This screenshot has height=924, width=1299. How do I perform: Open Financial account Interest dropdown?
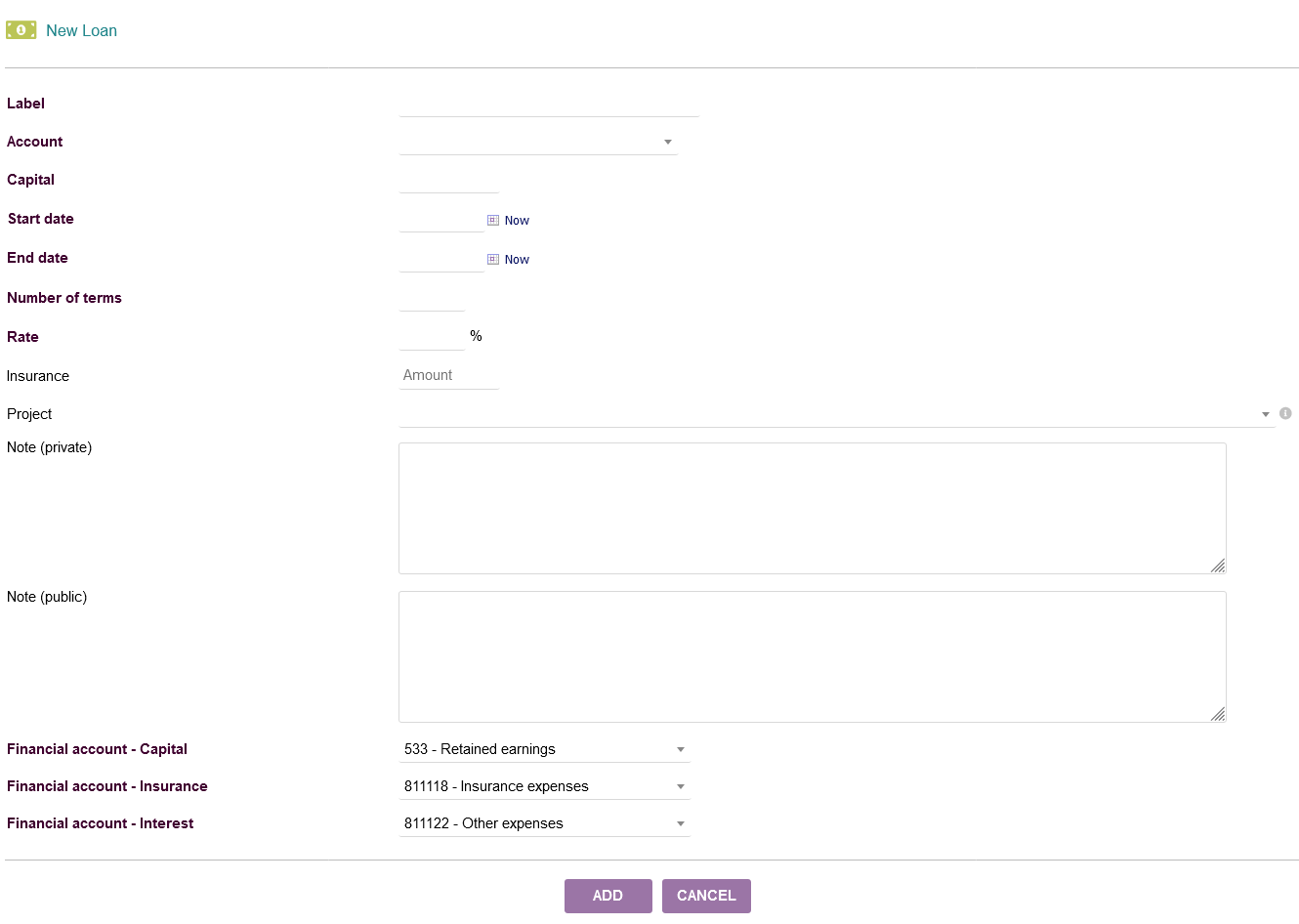[x=544, y=823]
